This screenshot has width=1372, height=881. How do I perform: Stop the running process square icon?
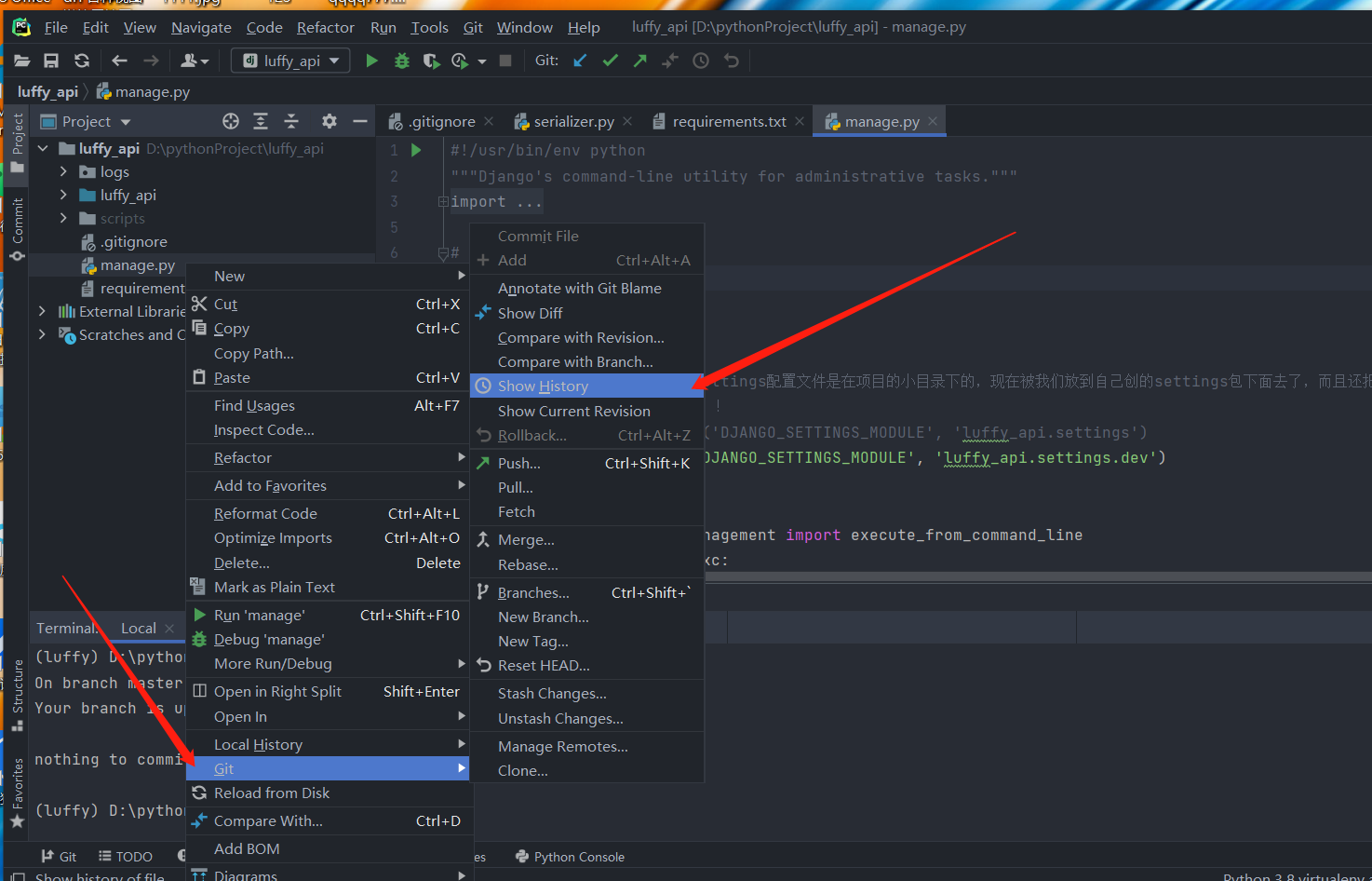pos(505,61)
